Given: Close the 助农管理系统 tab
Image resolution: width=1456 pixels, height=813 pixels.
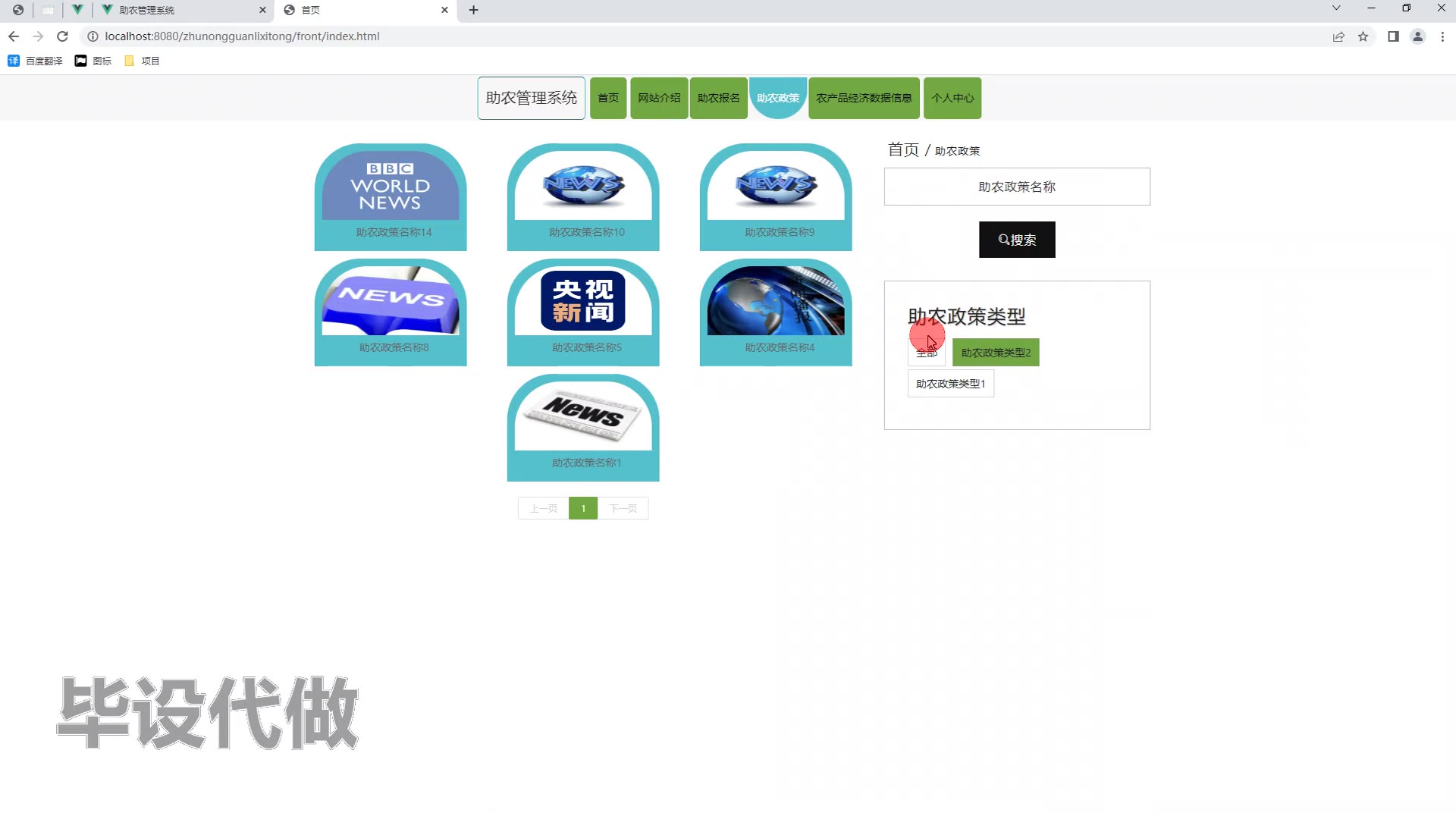Looking at the screenshot, I should click(x=262, y=10).
